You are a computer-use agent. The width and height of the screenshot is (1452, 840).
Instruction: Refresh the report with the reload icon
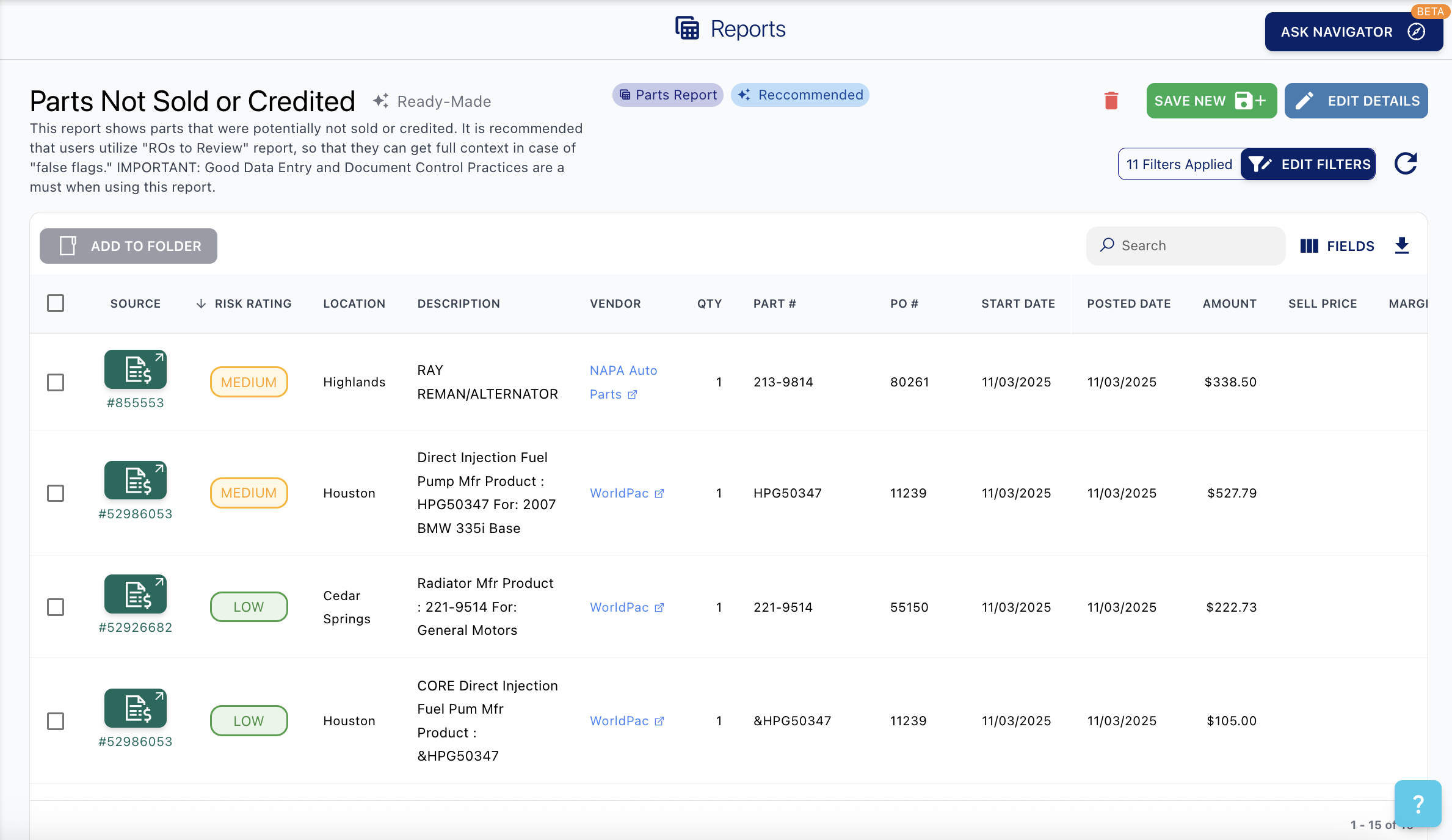pos(1406,164)
